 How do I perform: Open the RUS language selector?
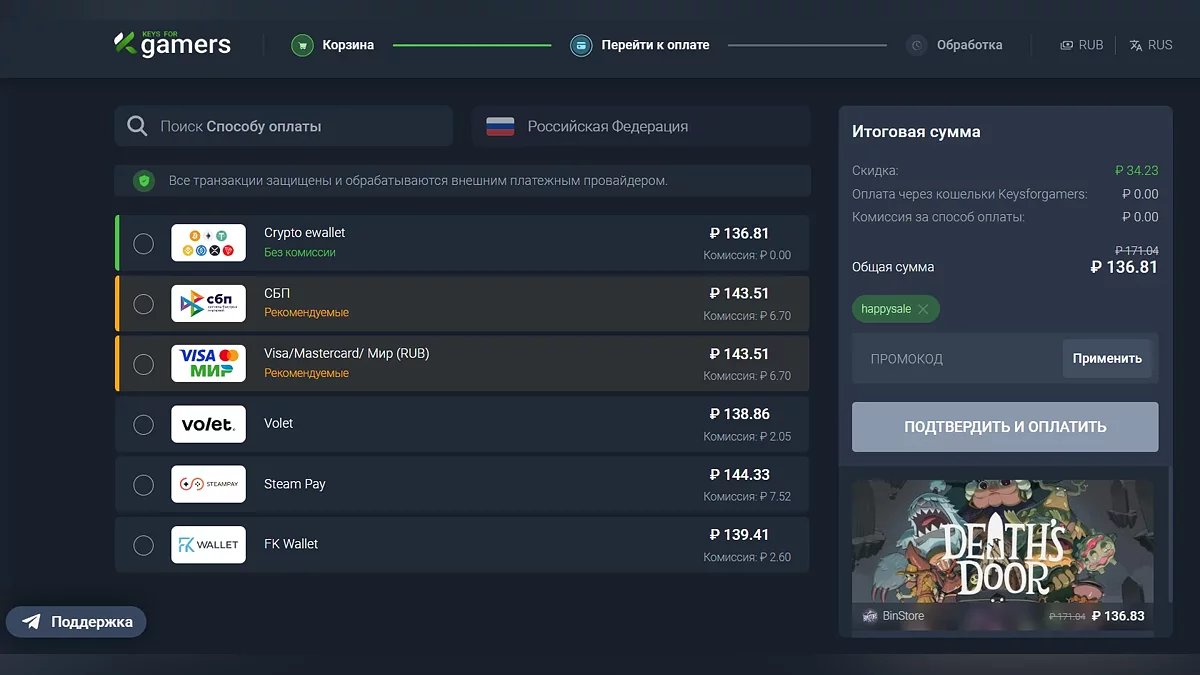1151,45
